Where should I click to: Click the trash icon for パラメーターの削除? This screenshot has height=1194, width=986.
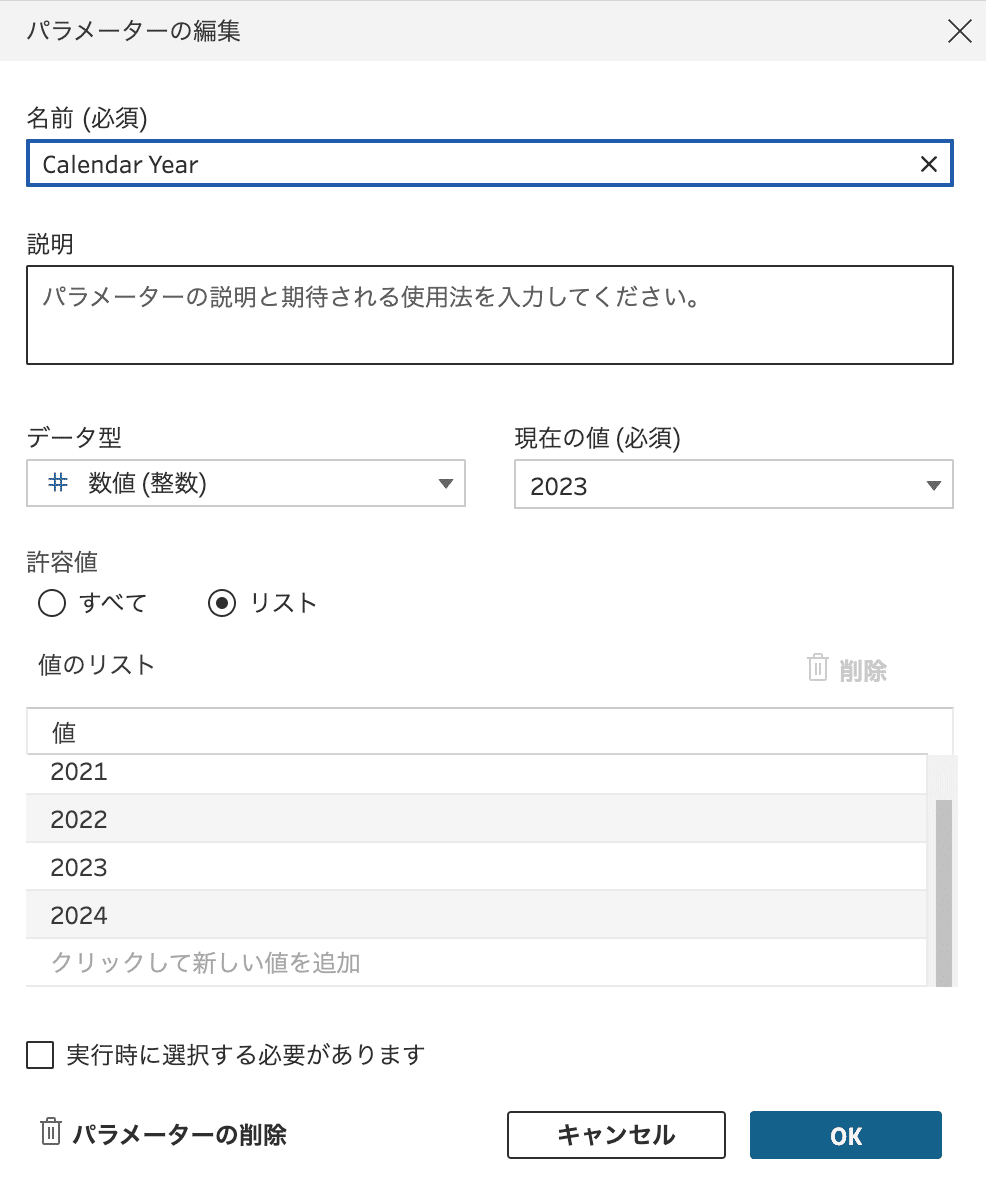click(x=50, y=1132)
